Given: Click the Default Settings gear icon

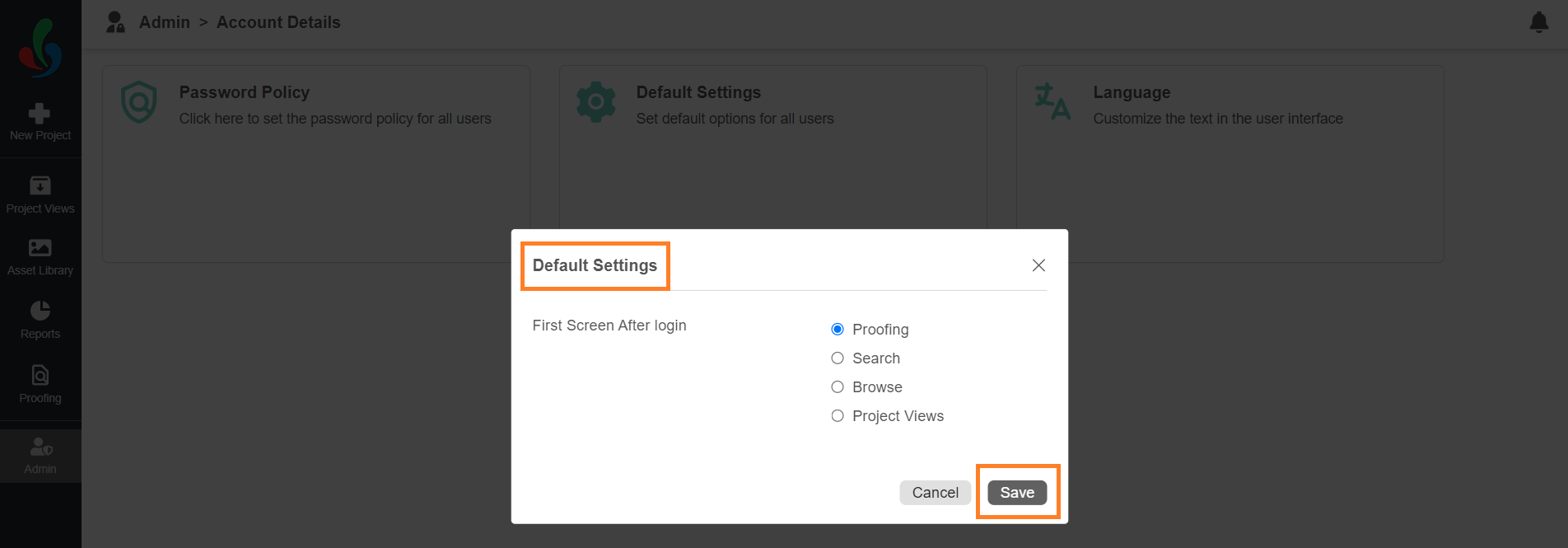Looking at the screenshot, I should pyautogui.click(x=596, y=102).
